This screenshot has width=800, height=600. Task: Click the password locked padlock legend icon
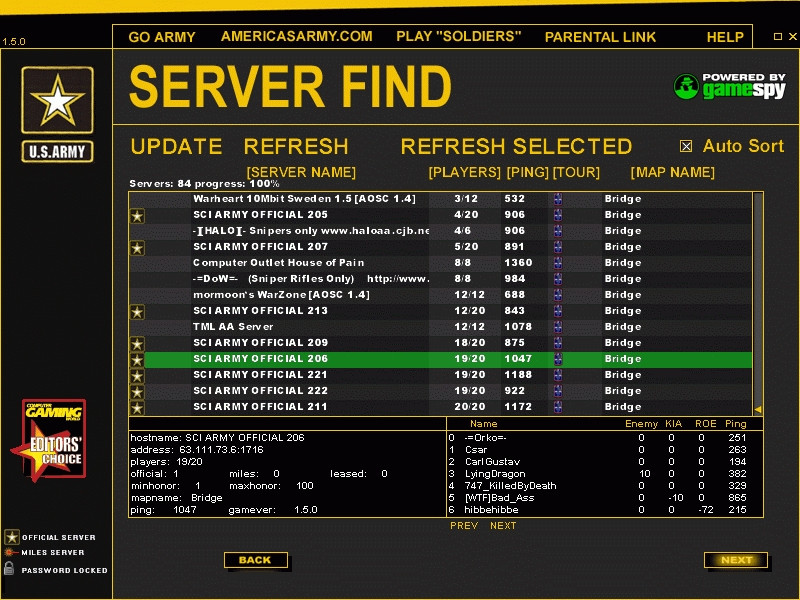(11, 569)
